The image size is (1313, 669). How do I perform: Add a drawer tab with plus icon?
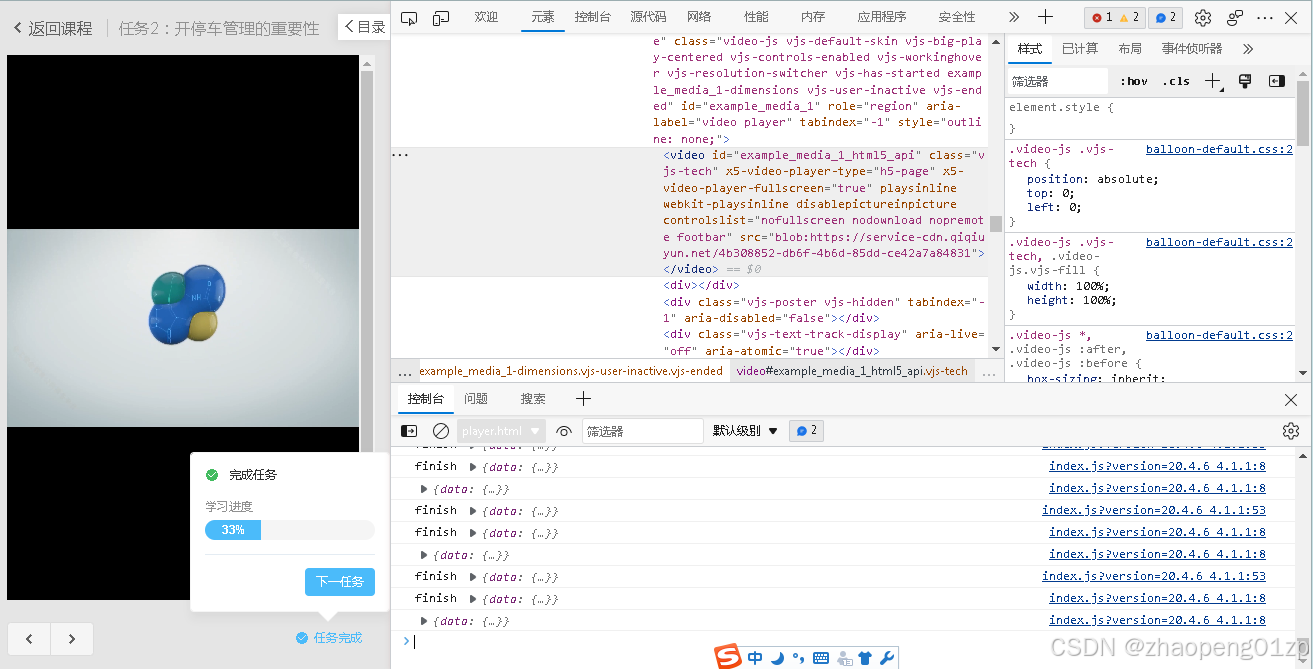584,399
